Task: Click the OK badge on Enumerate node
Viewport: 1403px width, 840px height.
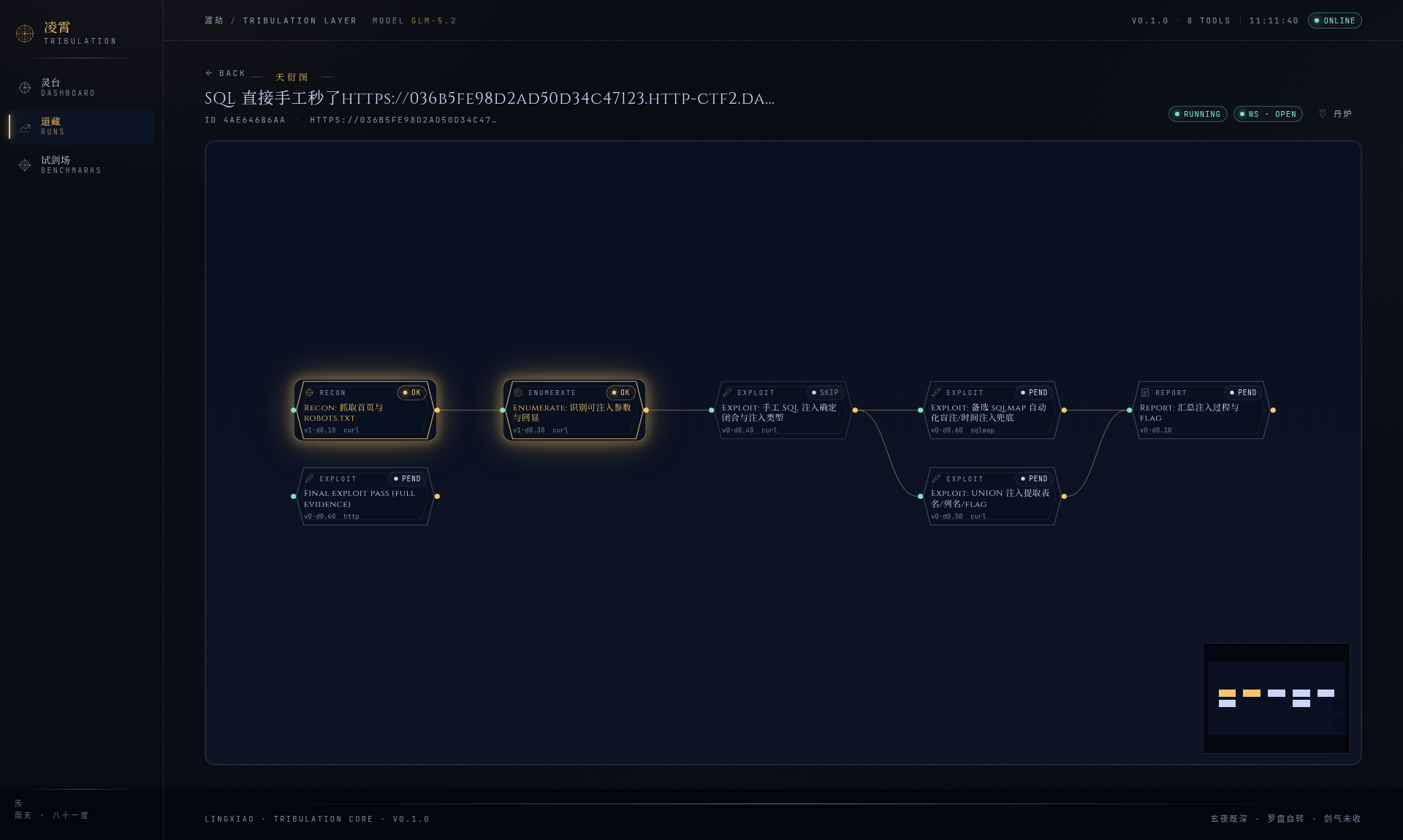Action: tap(621, 392)
